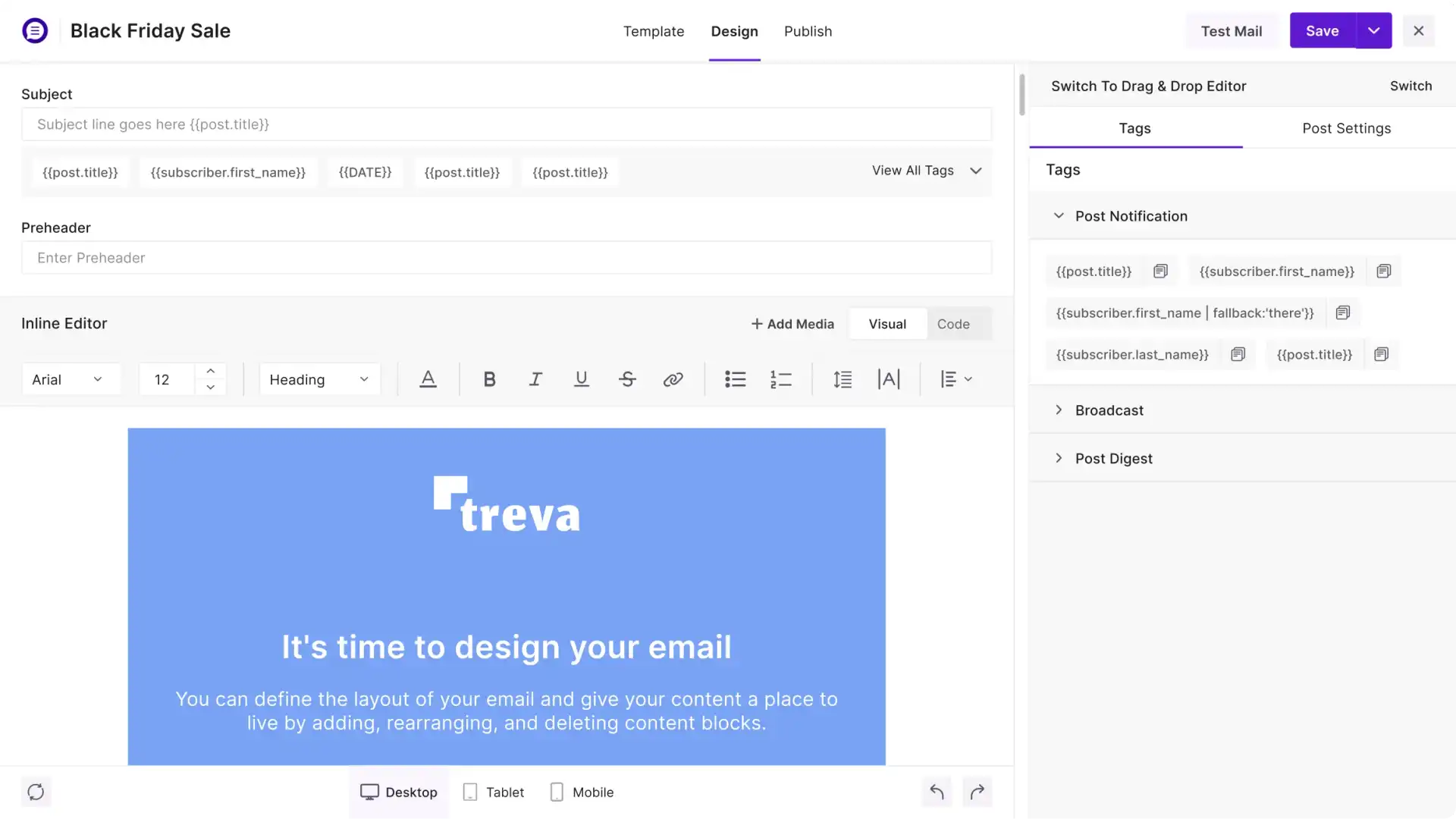Insert a numbered list
The image size is (1456, 819).
781,379
